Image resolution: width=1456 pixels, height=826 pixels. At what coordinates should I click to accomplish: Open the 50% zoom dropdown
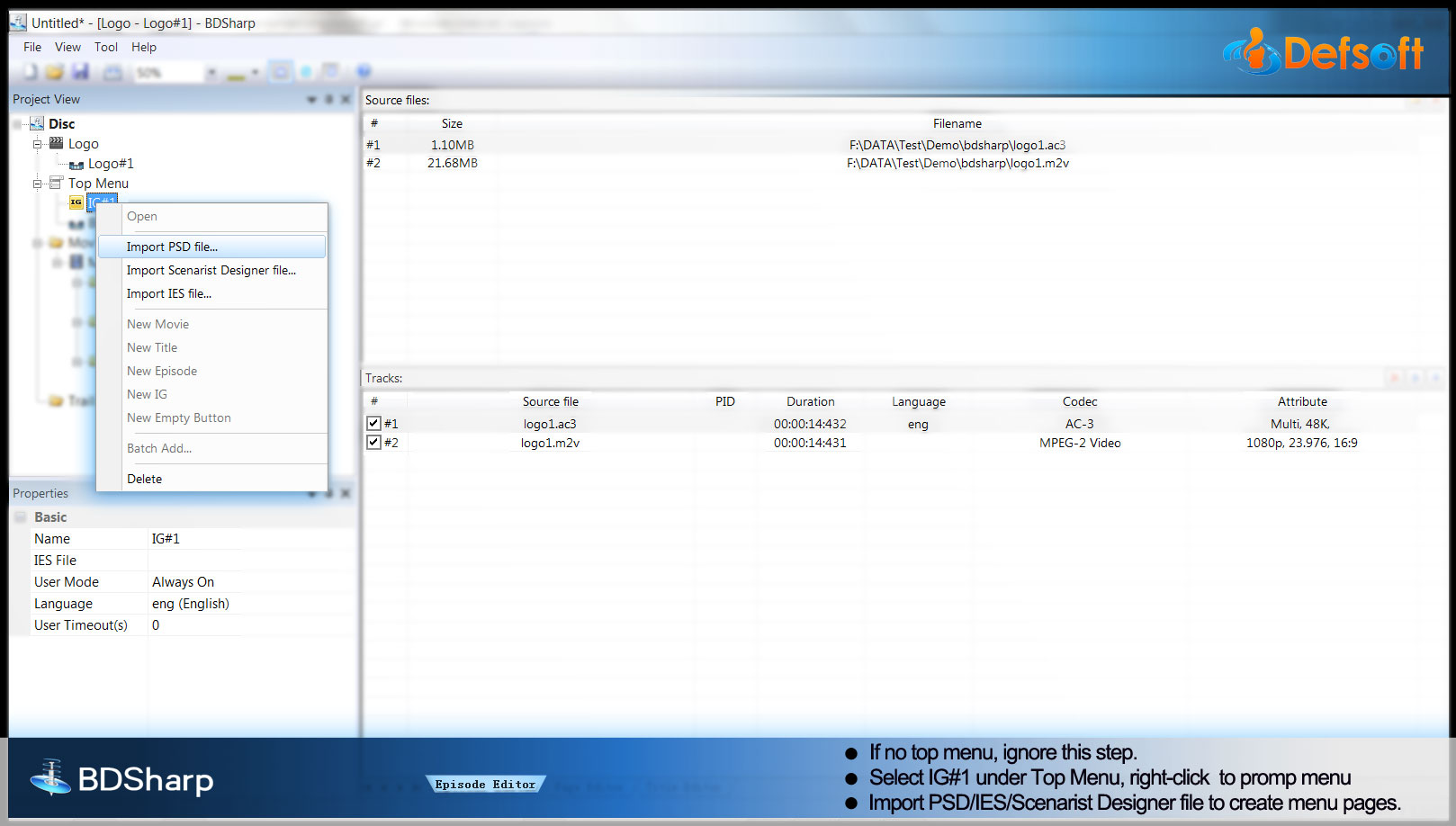211,72
